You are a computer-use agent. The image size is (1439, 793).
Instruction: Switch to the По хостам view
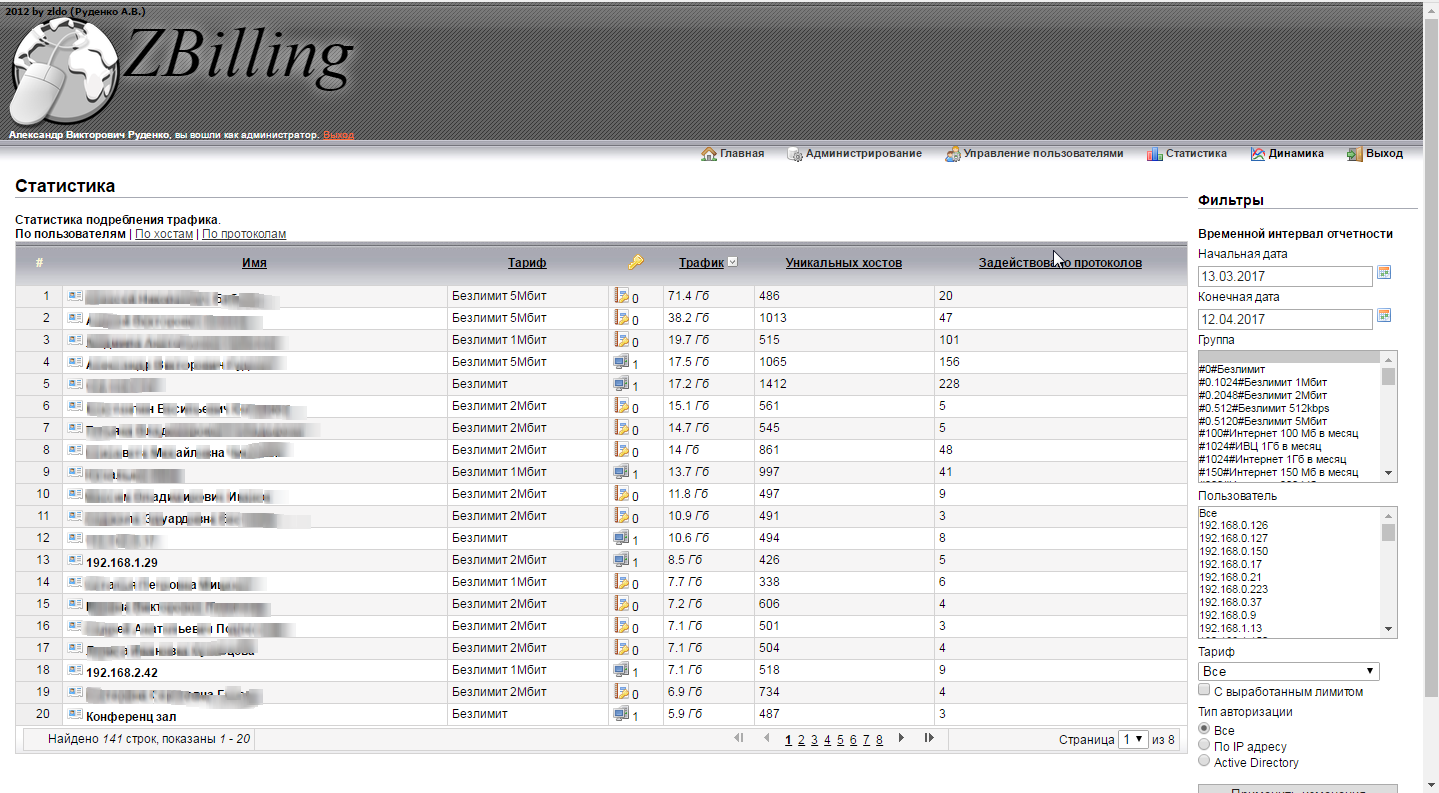click(x=164, y=234)
